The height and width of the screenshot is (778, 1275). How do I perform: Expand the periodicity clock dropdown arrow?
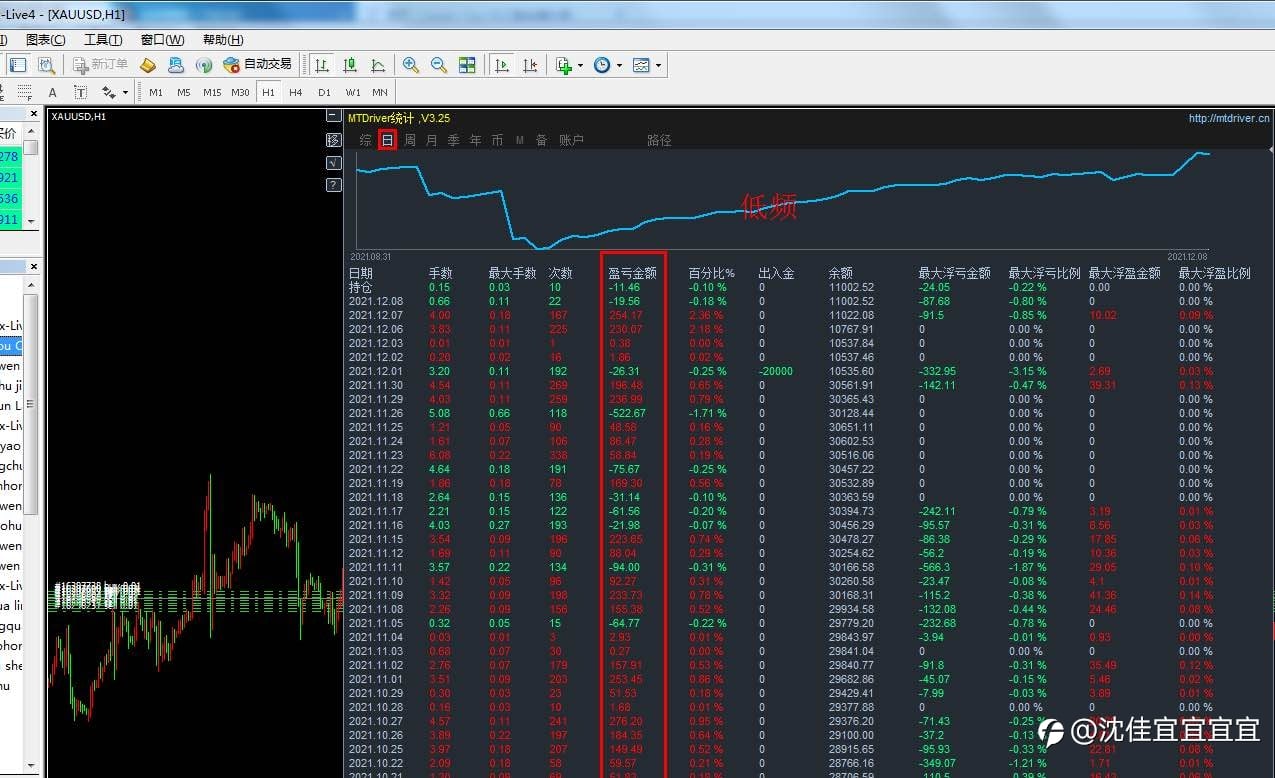tap(619, 66)
